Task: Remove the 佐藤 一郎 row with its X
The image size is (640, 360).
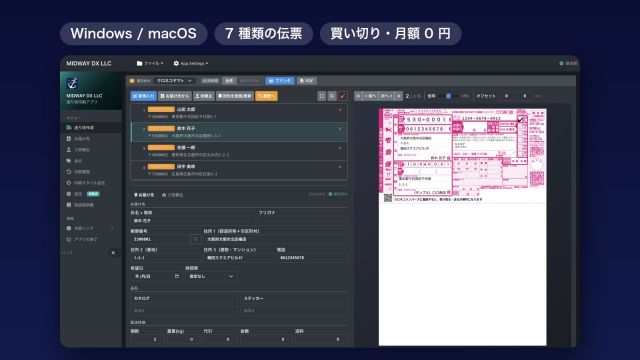Action: point(340,148)
